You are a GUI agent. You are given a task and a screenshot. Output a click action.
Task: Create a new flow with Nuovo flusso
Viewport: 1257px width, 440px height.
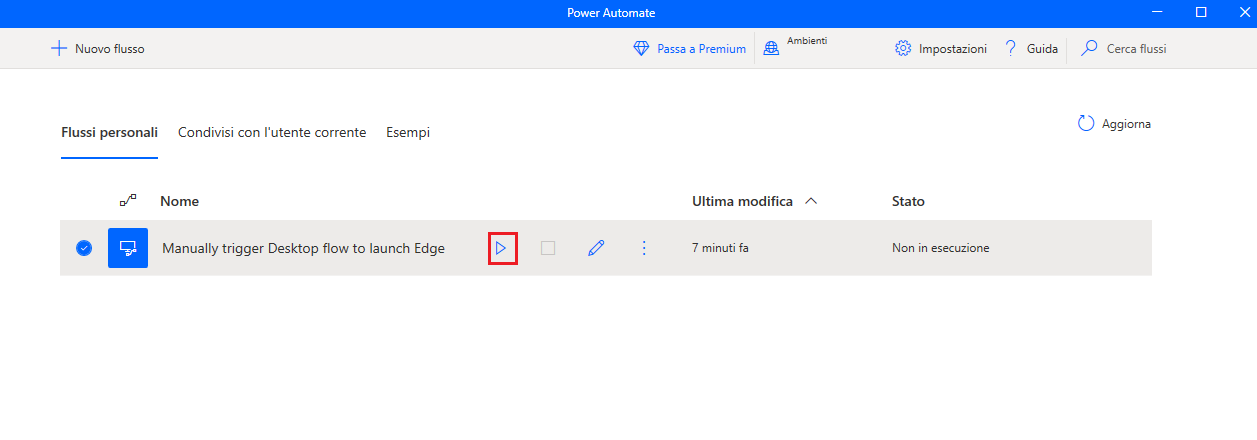click(98, 48)
